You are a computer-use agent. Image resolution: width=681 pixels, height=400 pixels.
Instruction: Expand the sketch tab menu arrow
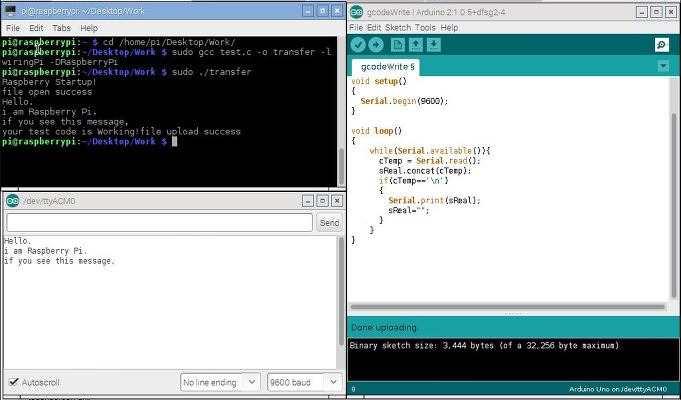click(663, 66)
